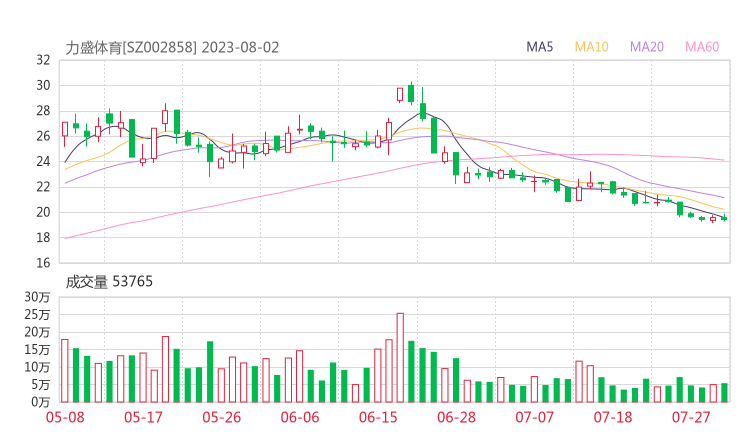Select the MA10 legend label
Image resolution: width=740 pixels, height=440 pixels.
(591, 47)
